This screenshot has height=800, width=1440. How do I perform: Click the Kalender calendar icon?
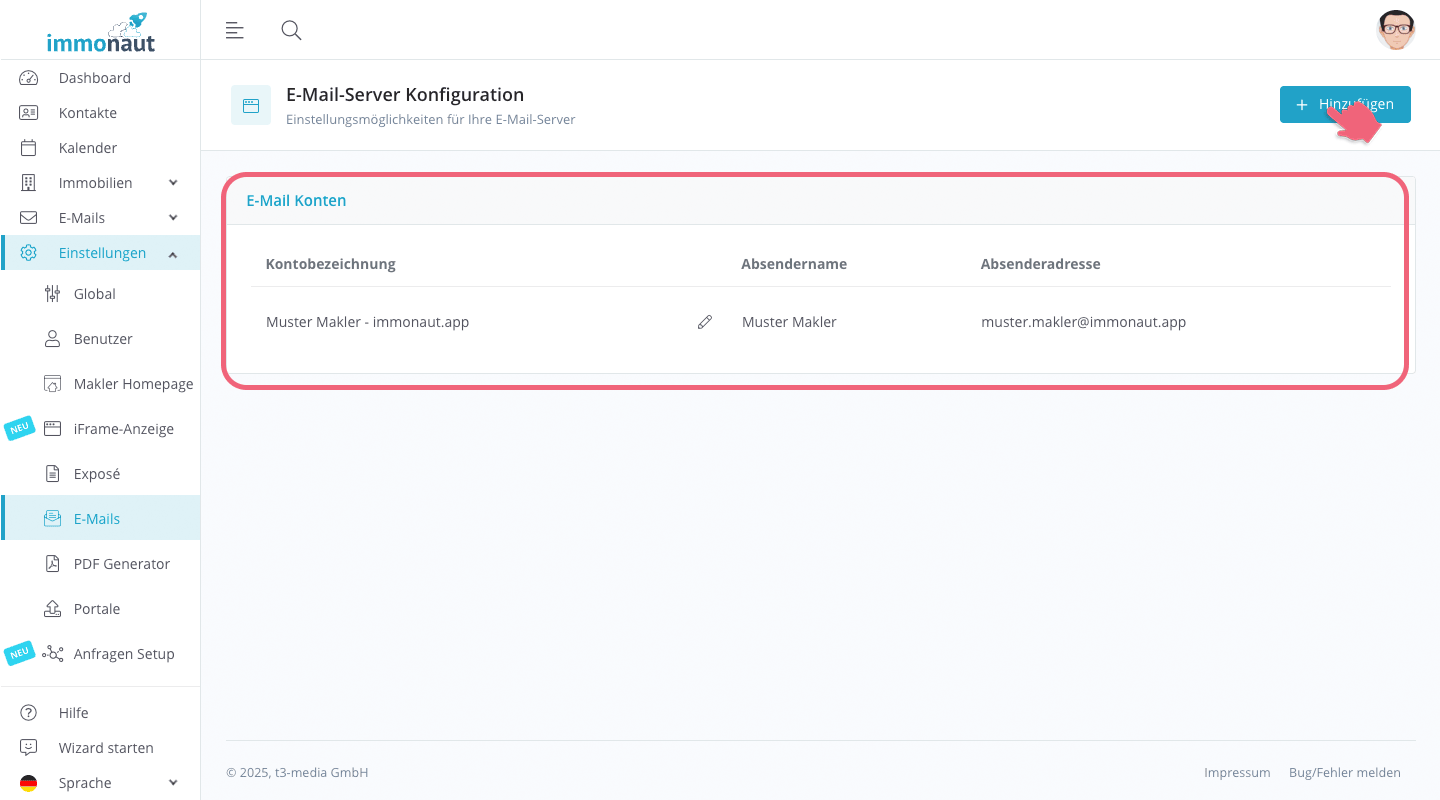click(x=29, y=148)
